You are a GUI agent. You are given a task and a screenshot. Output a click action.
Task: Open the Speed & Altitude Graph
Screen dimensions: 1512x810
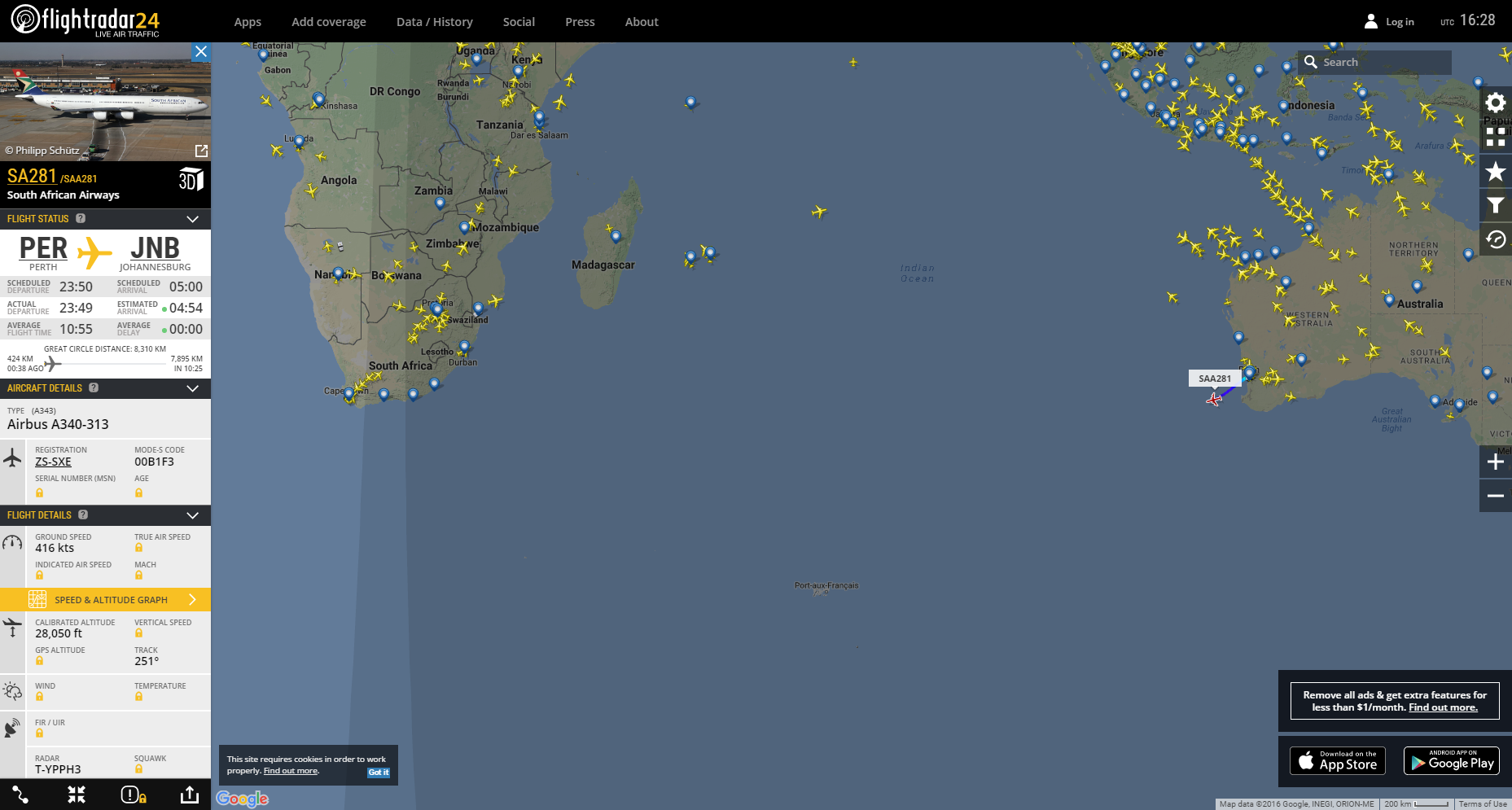(105, 599)
